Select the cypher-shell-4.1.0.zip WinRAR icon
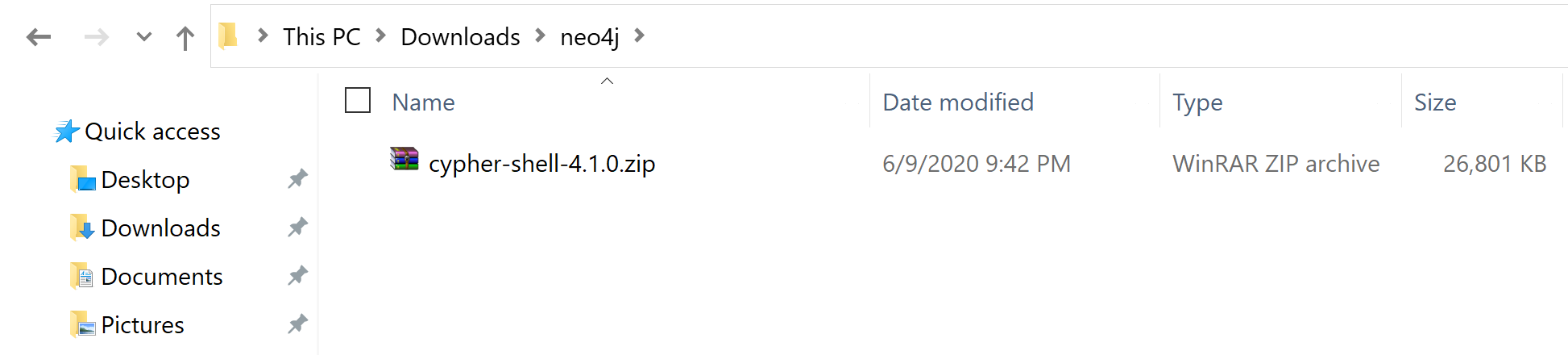 tap(404, 160)
